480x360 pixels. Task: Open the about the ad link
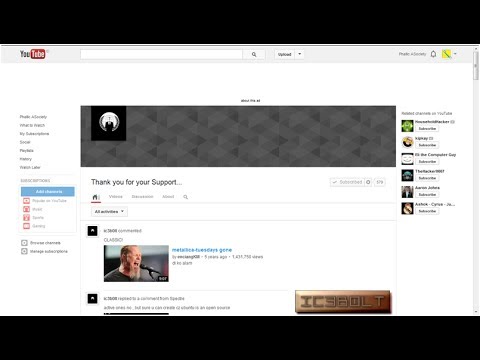(250, 100)
